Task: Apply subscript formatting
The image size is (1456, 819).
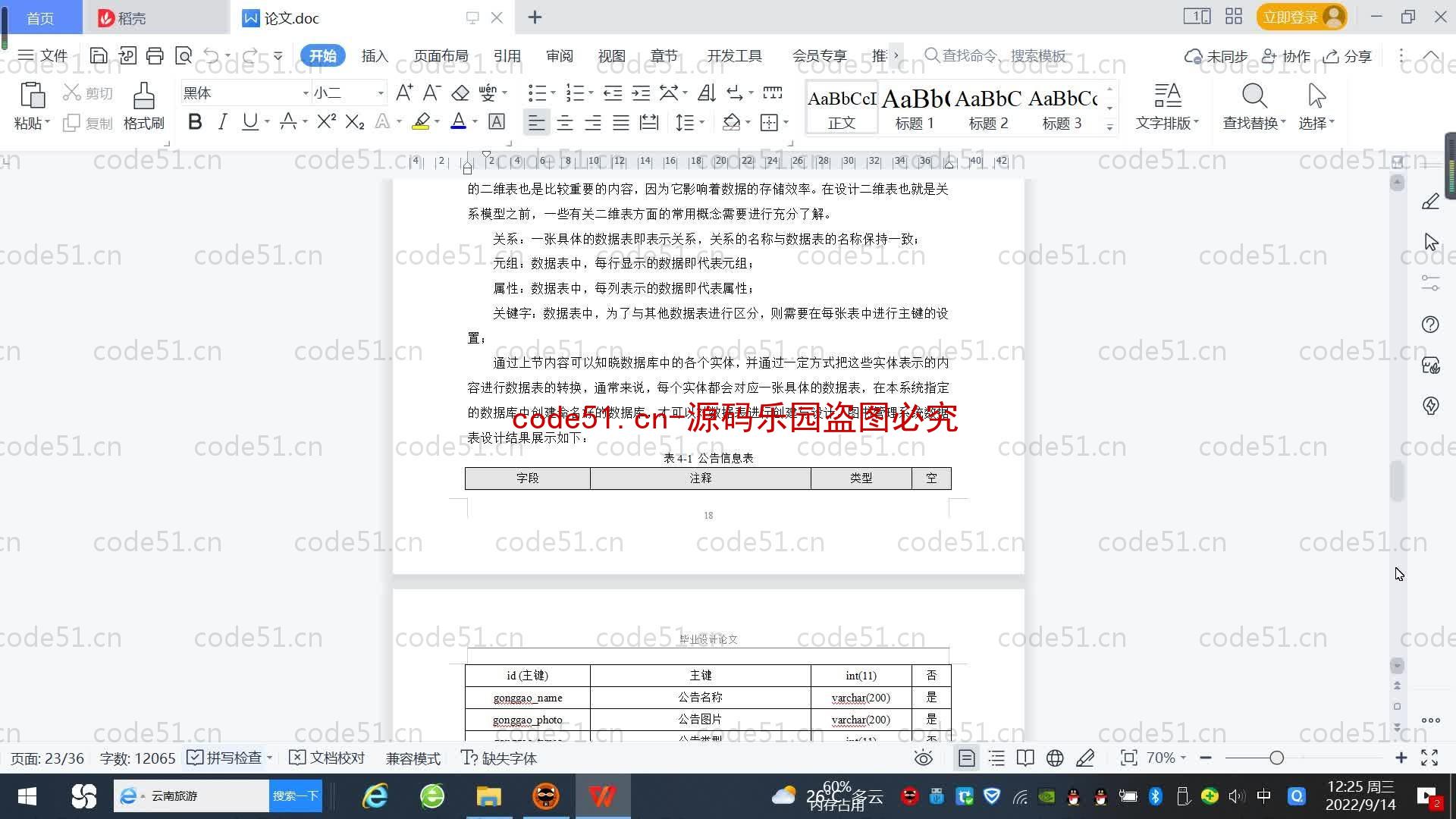Action: coord(355,121)
